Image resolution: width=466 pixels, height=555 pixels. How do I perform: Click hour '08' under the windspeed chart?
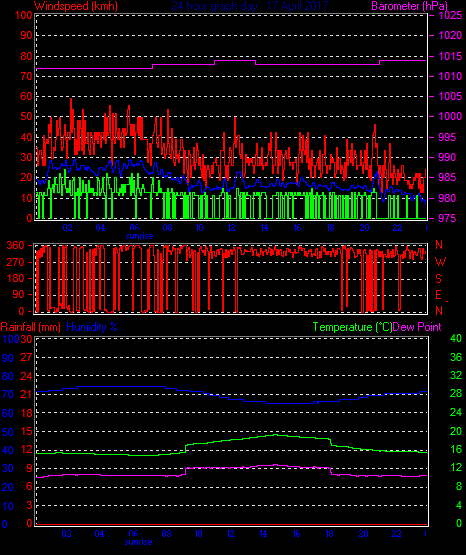point(167,228)
